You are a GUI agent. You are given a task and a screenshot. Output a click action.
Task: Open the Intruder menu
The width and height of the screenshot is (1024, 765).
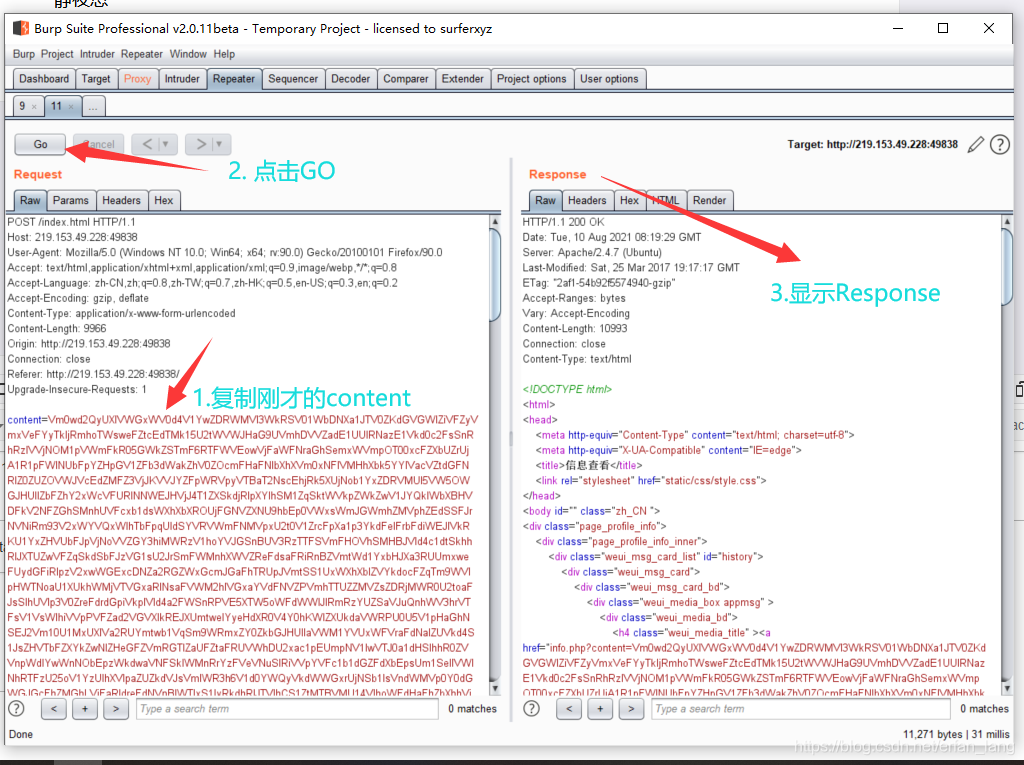coord(97,54)
